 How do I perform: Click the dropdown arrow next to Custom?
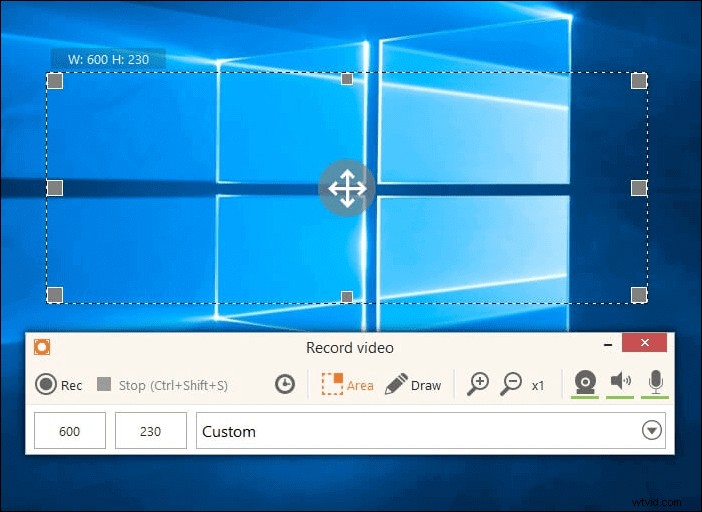[651, 431]
